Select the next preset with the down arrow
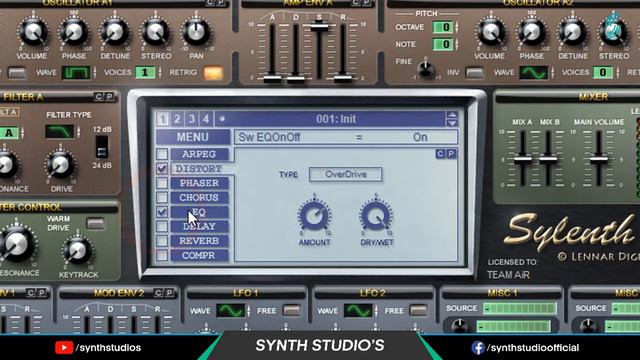Screen dimensions: 640x360 click(452, 123)
